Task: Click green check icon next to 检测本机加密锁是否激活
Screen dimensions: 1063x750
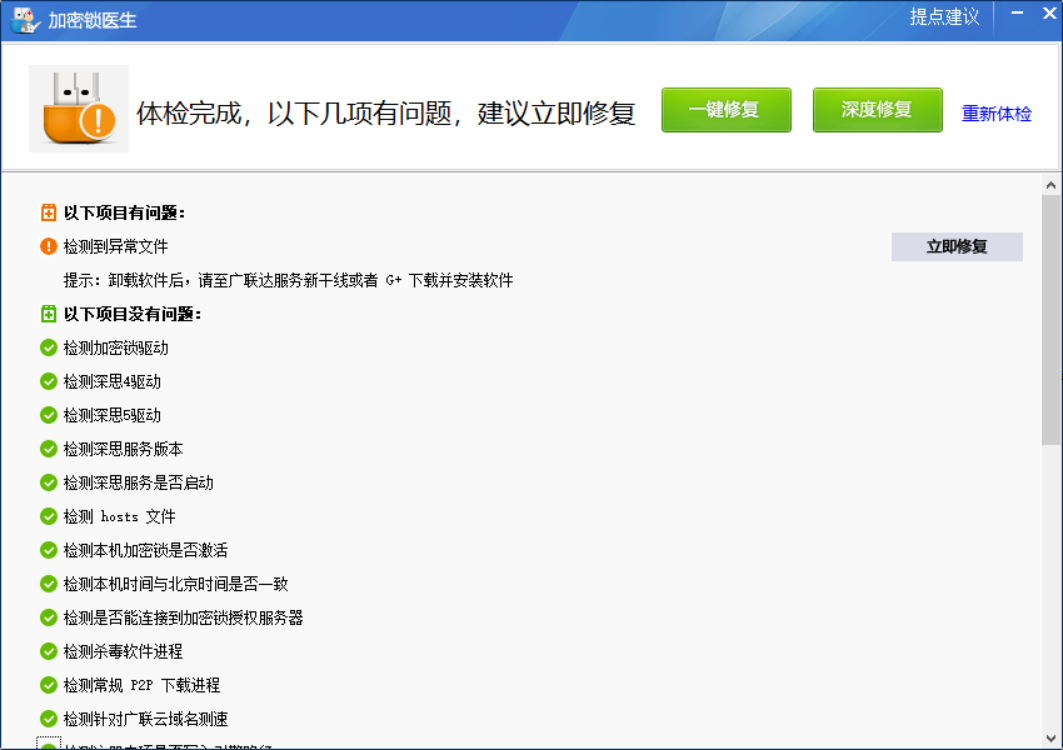Action: coord(48,550)
